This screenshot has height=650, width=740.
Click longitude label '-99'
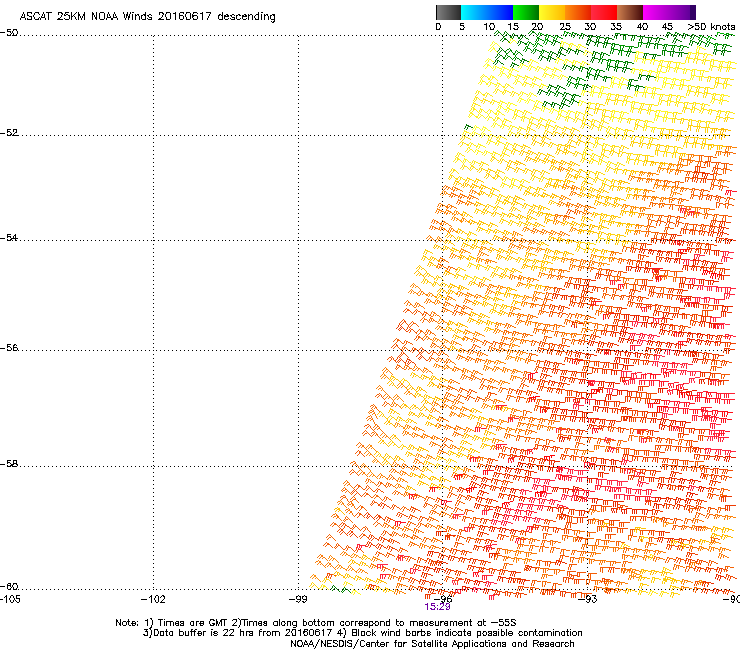click(298, 599)
